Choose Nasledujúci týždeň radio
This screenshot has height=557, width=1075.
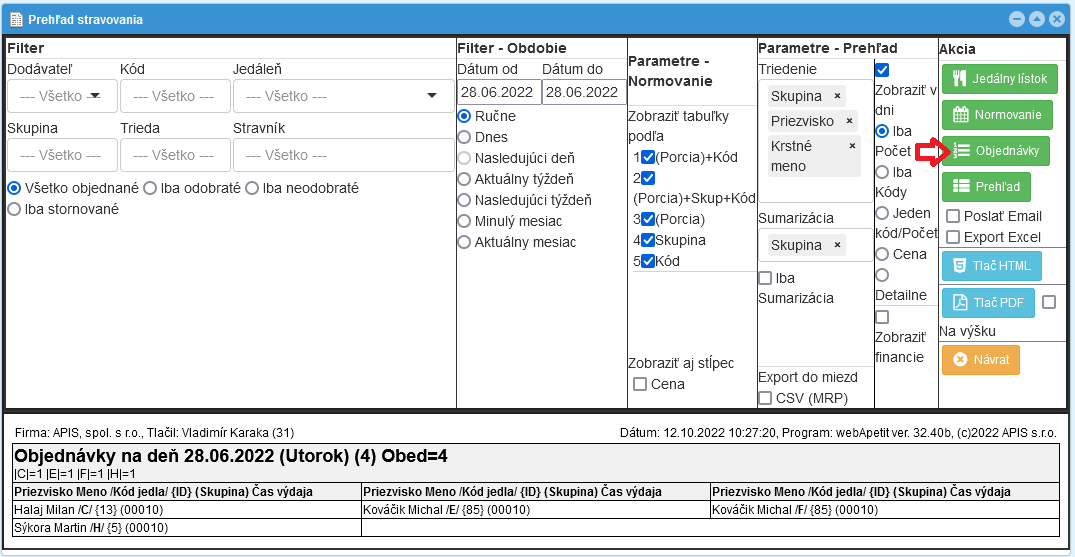pos(464,200)
